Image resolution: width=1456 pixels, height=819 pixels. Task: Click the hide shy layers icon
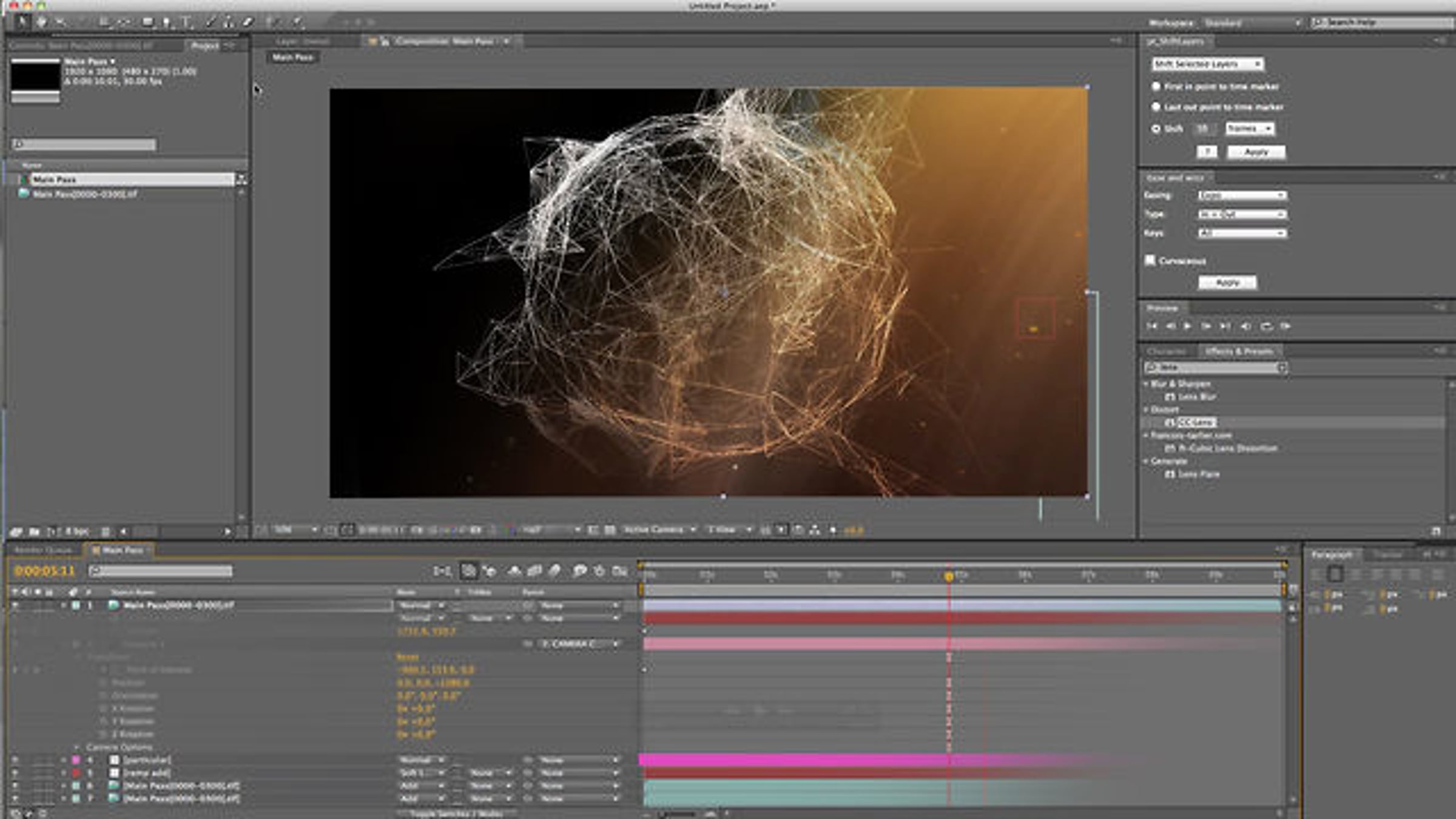click(x=514, y=571)
